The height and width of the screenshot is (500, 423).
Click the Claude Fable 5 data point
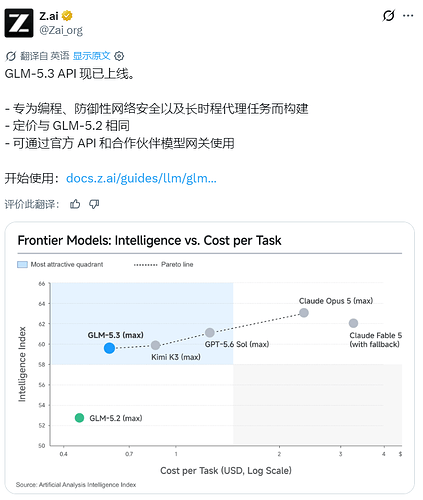coord(353,323)
